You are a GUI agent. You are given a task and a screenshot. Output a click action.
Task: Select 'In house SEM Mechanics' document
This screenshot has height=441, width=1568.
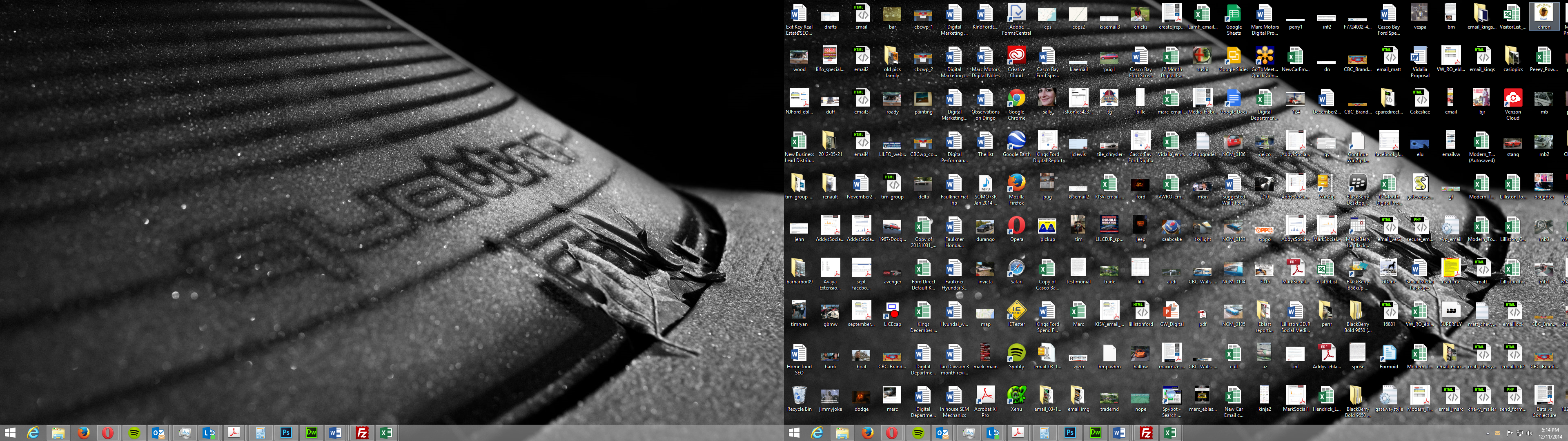pos(954,402)
